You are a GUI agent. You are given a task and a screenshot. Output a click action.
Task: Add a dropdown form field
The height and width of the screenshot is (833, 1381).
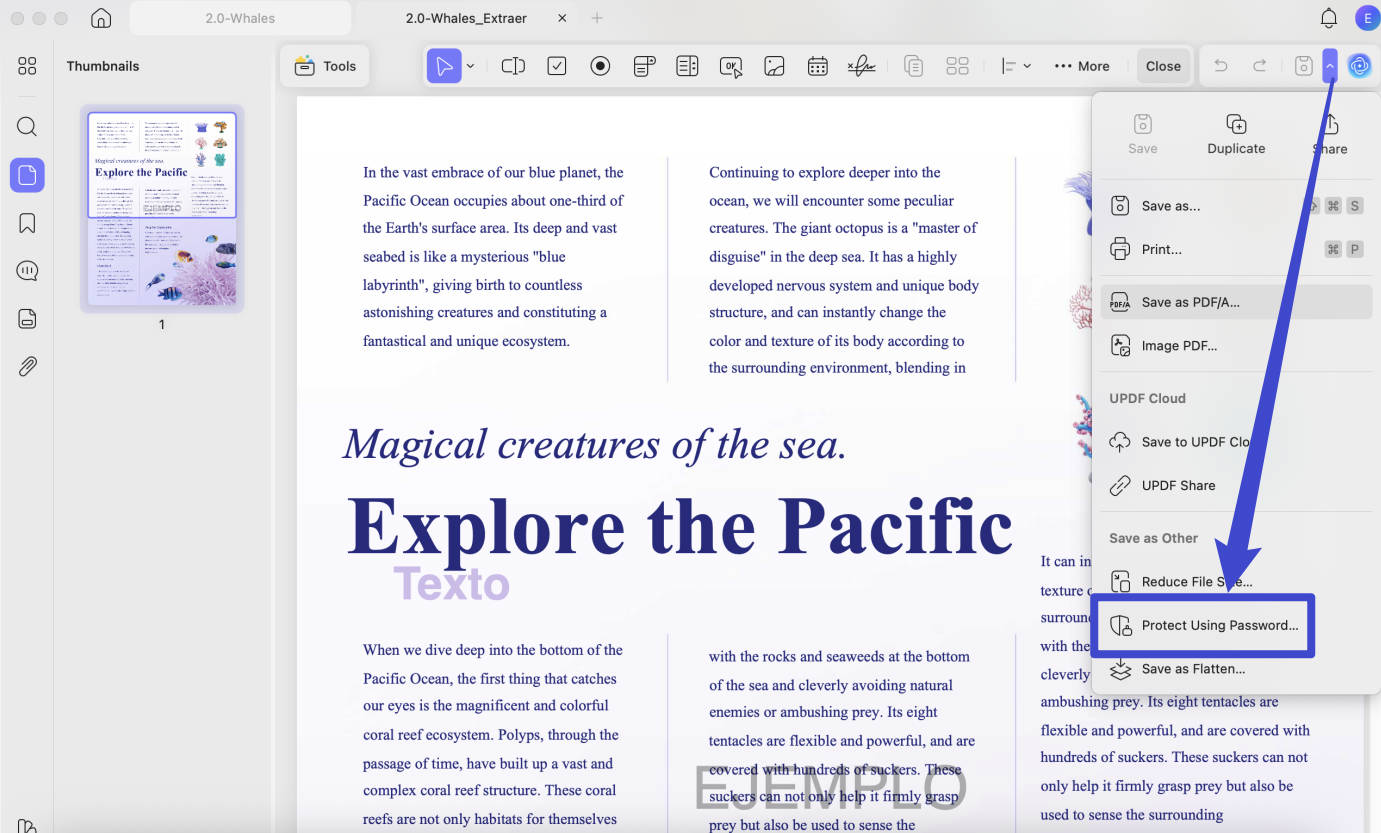(x=644, y=66)
